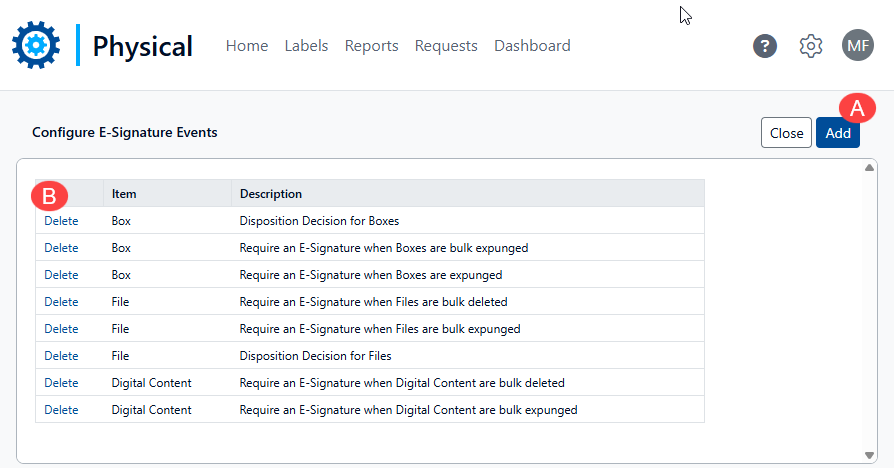Go to the Home menu
Screen dimensions: 894x468
point(247,46)
